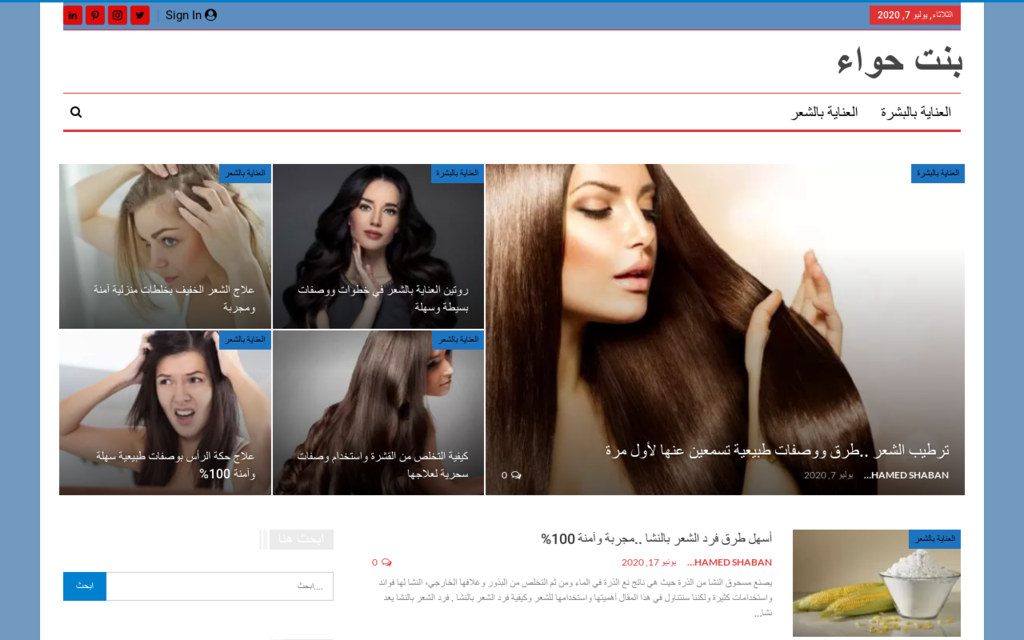Open the site's LinkedIn social icon
Image resolution: width=1024 pixels, height=640 pixels.
click(x=72, y=14)
